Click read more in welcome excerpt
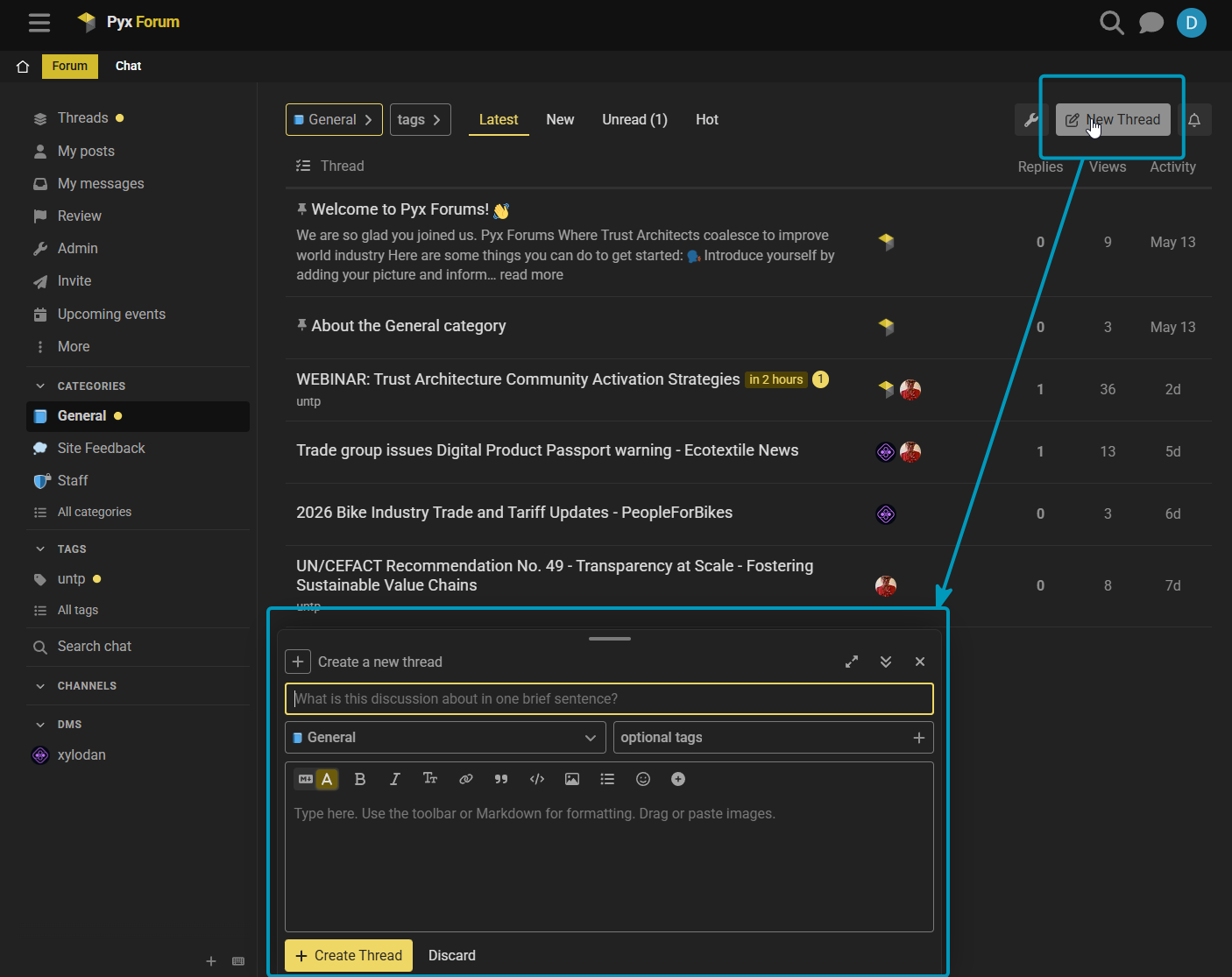Image resolution: width=1232 pixels, height=977 pixels. (x=532, y=275)
